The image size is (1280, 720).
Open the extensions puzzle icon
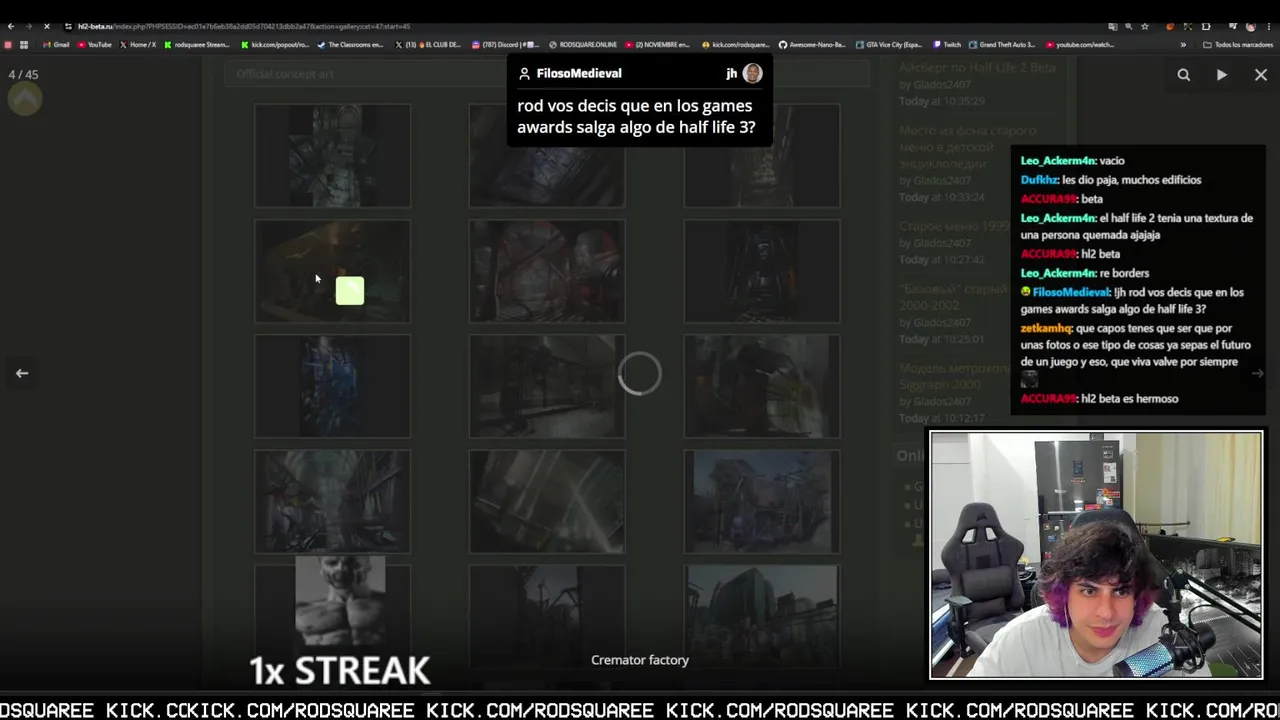point(1206,27)
